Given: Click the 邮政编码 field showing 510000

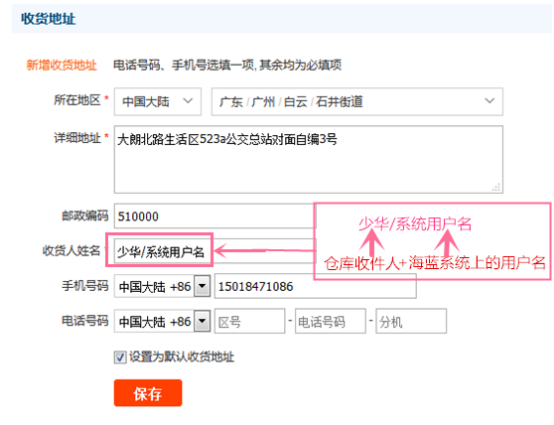Looking at the screenshot, I should [214, 216].
